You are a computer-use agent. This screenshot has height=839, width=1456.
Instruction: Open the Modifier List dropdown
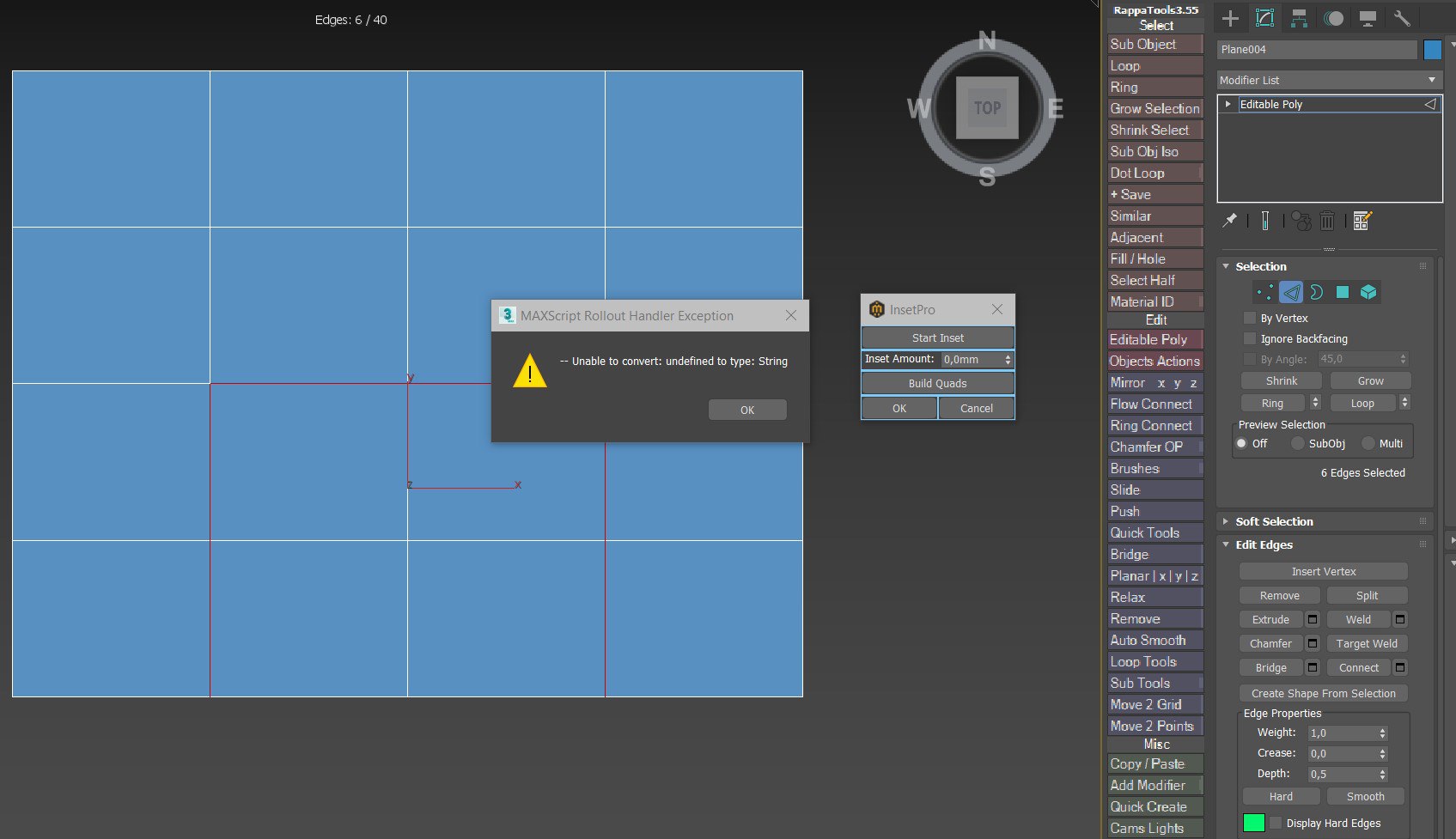tap(1330, 80)
